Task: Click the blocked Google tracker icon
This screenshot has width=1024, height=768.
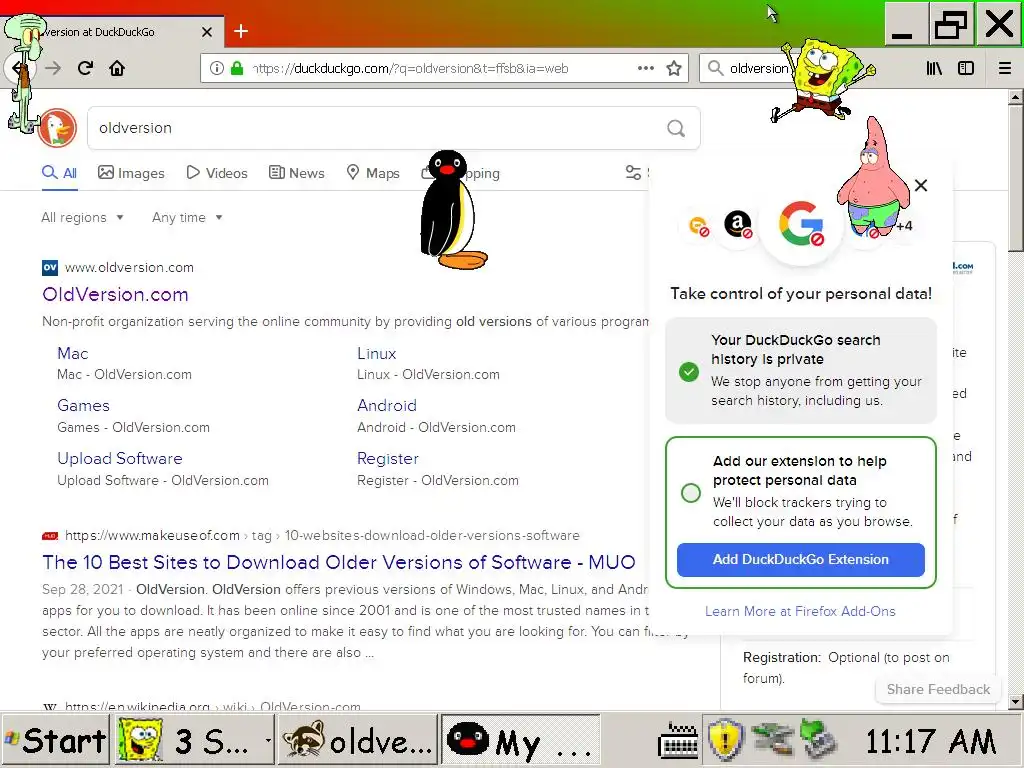Action: (801, 223)
